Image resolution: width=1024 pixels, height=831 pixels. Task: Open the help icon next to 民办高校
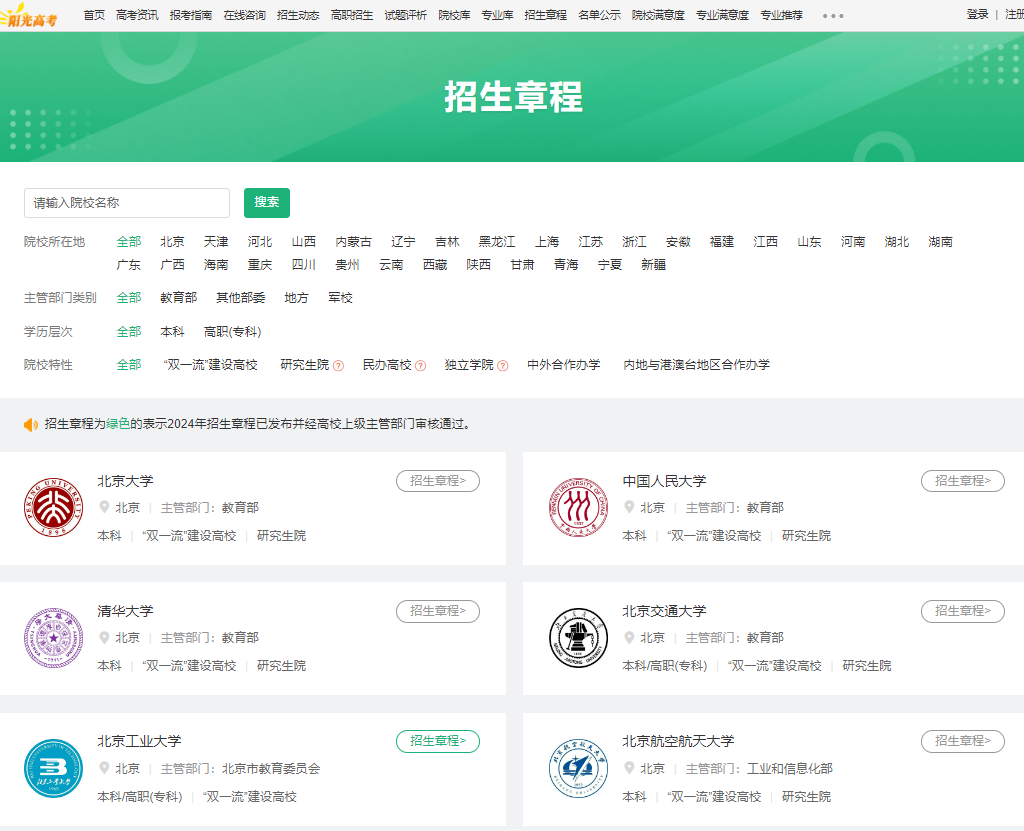[x=421, y=365]
